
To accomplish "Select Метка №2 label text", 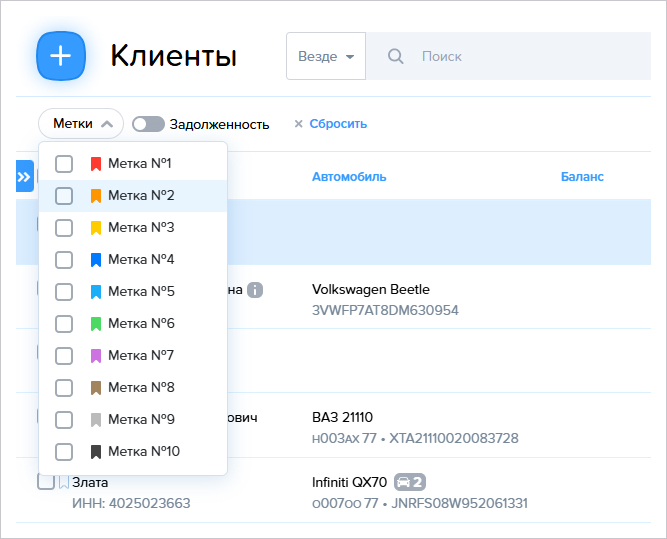I will click(141, 195).
